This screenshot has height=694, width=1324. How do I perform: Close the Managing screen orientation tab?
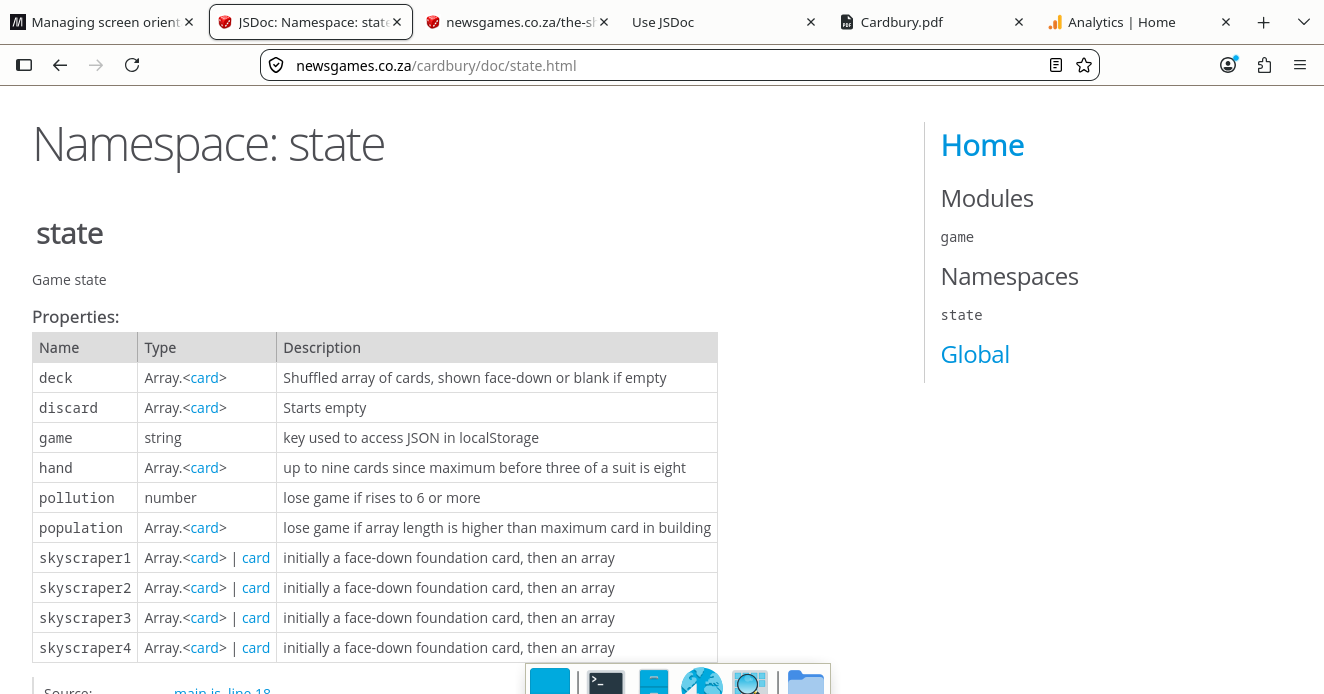pos(189,22)
